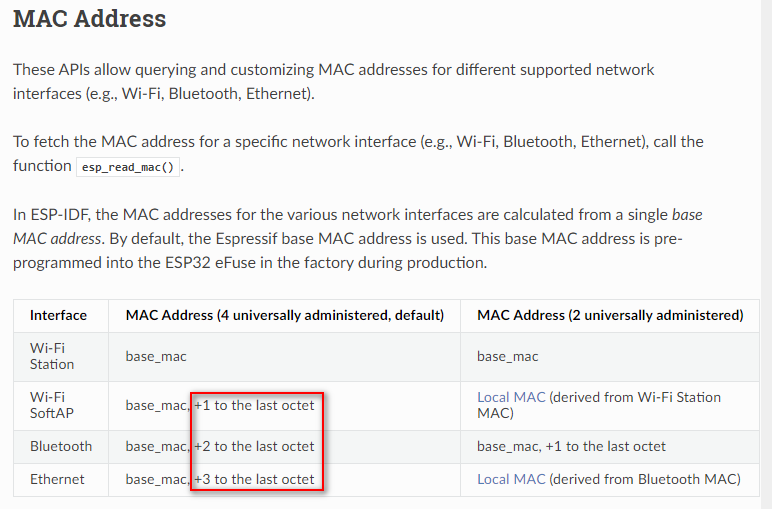
Task: Click base_mac in Wi-Fi Station default column
Action: pyautogui.click(x=156, y=356)
